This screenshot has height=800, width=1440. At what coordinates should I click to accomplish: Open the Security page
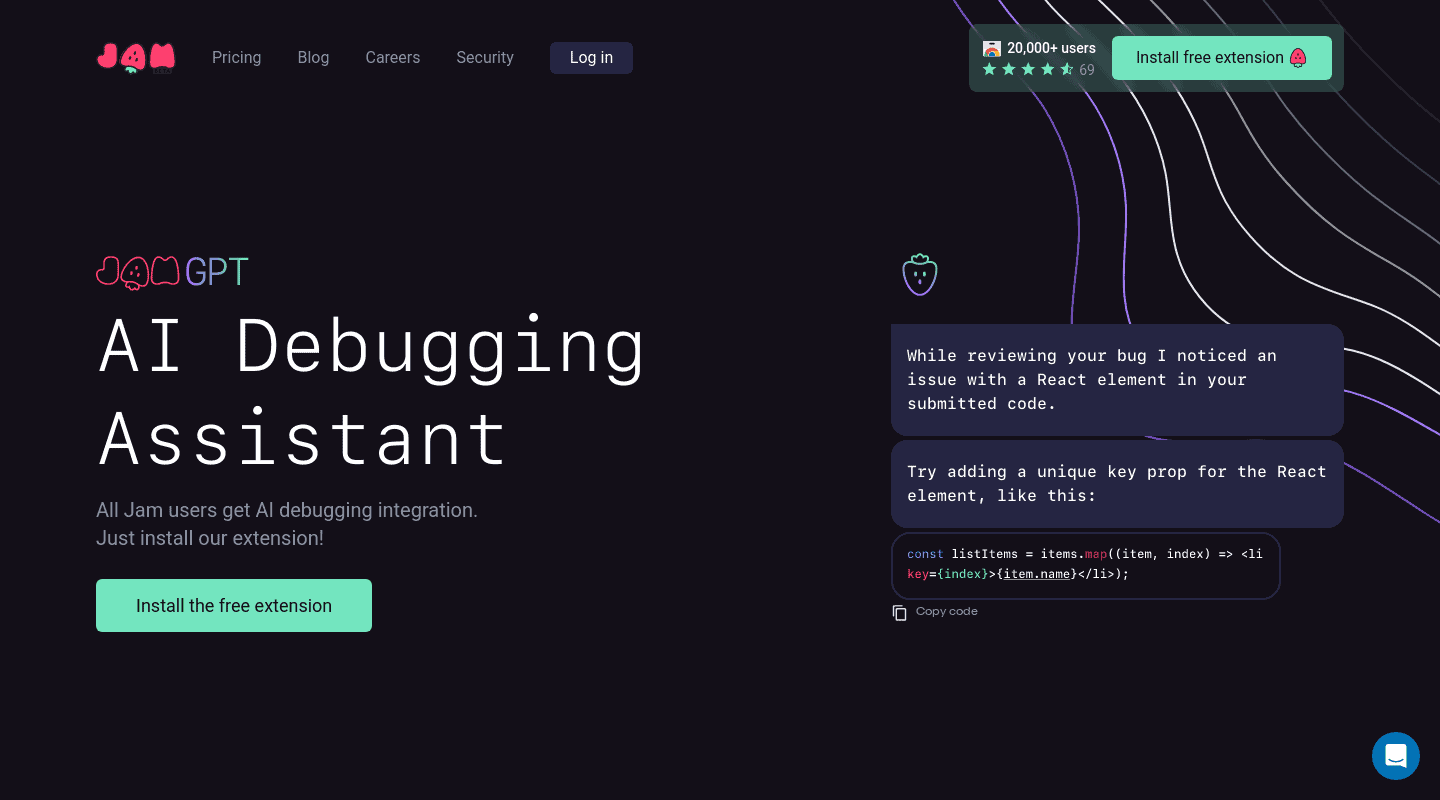point(485,58)
